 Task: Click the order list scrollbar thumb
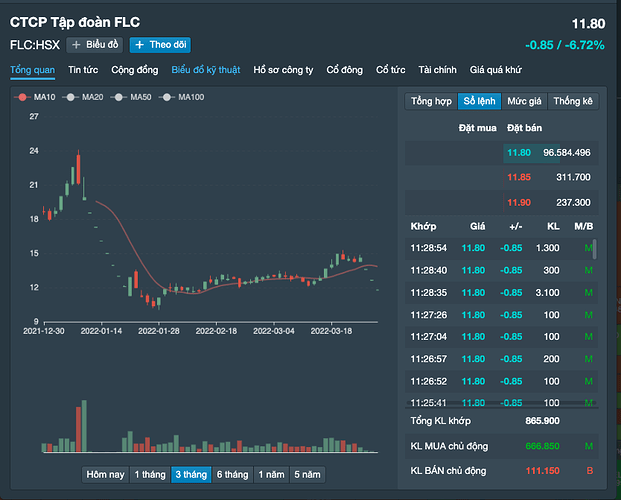(595, 249)
